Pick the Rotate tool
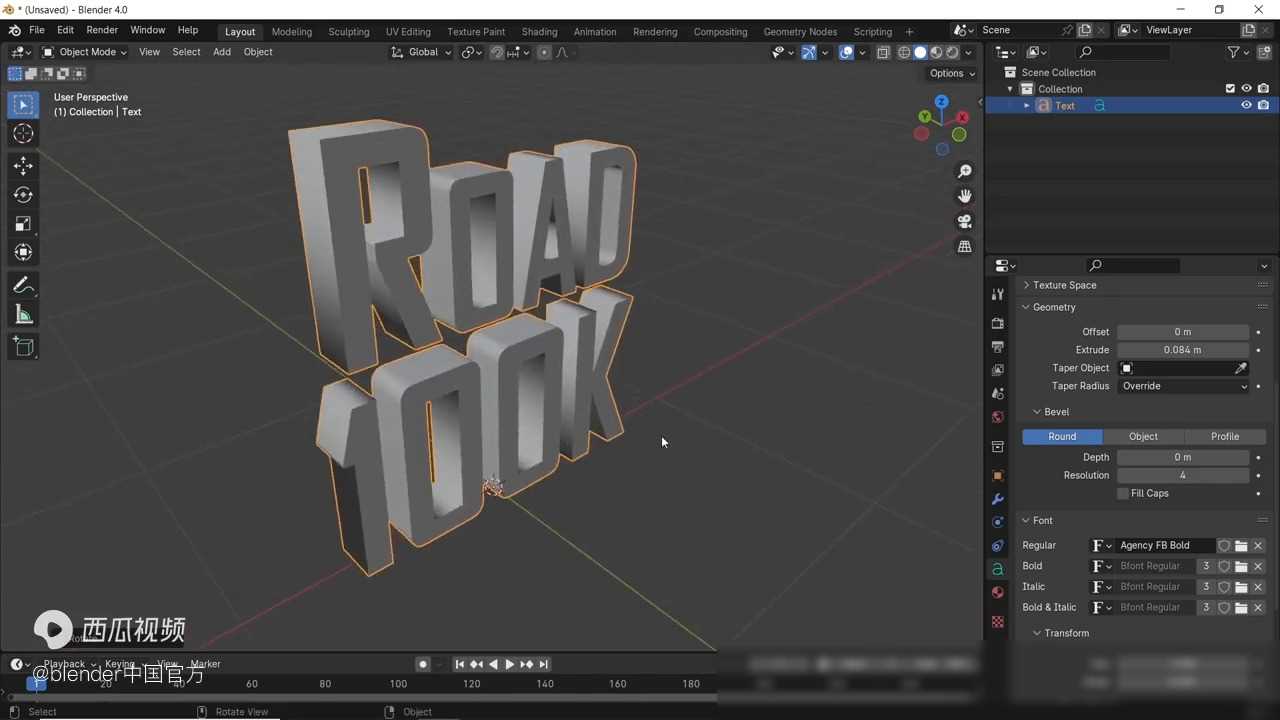1280x720 pixels. pyautogui.click(x=23, y=195)
